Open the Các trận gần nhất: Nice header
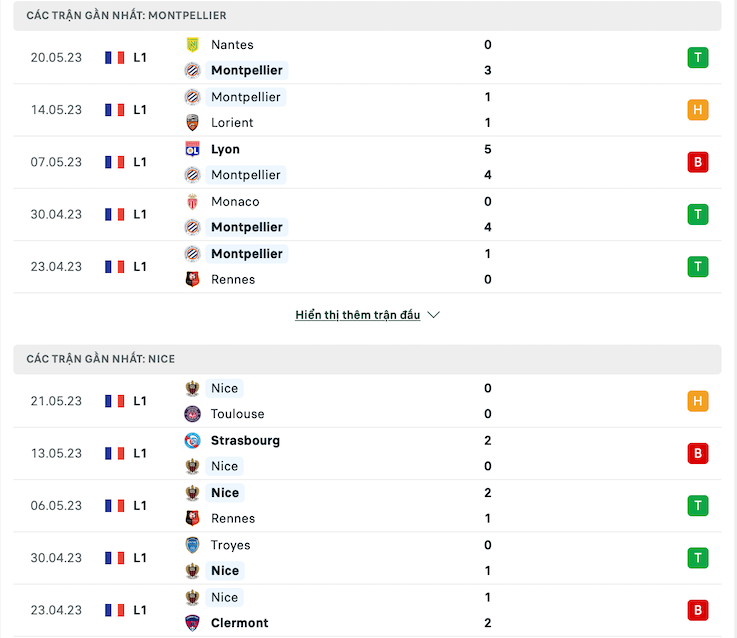This screenshot has width=737, height=638. [367, 359]
